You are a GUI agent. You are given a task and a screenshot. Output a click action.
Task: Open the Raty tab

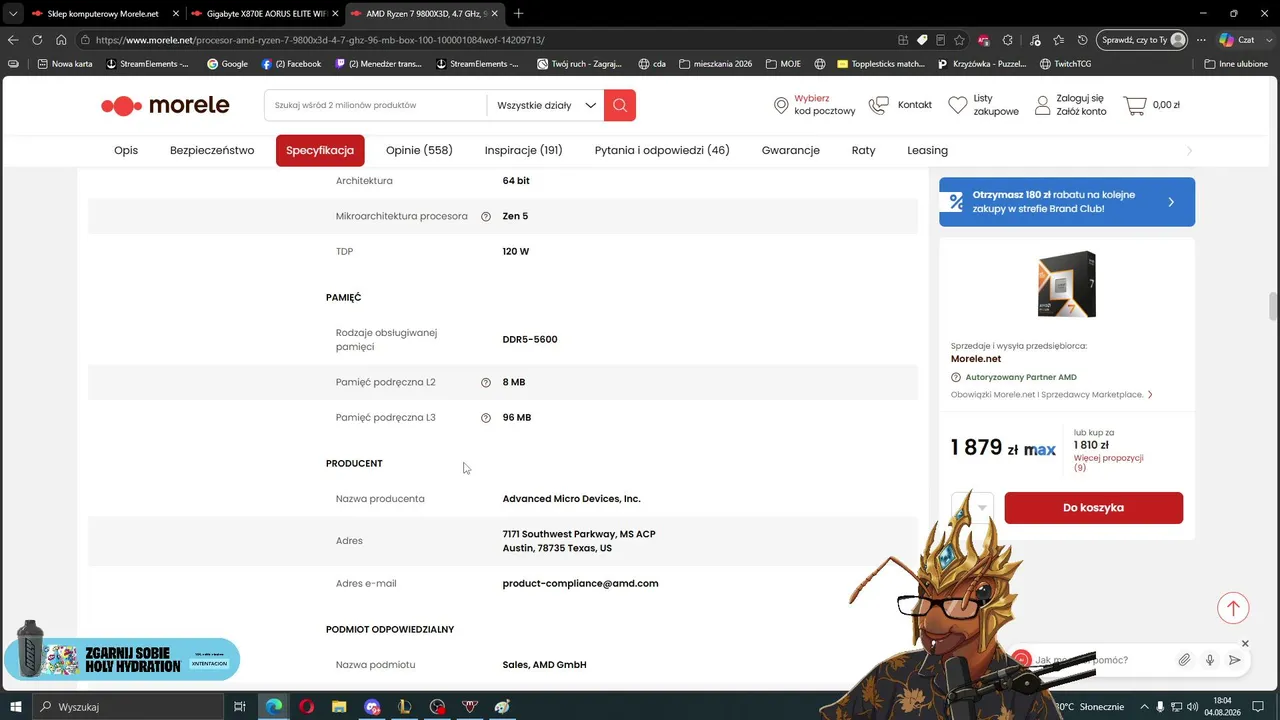tap(863, 150)
